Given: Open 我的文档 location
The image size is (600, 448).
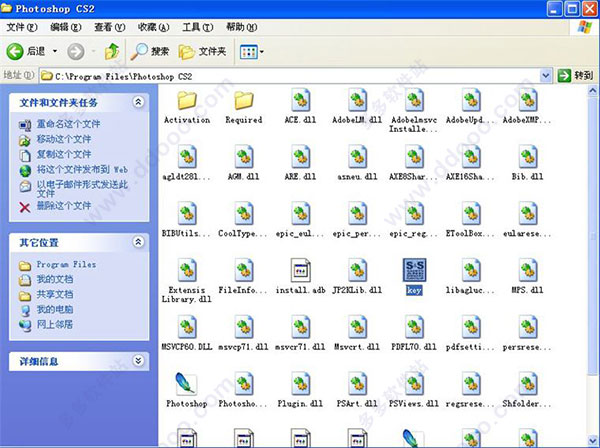Looking at the screenshot, I should 55,279.
